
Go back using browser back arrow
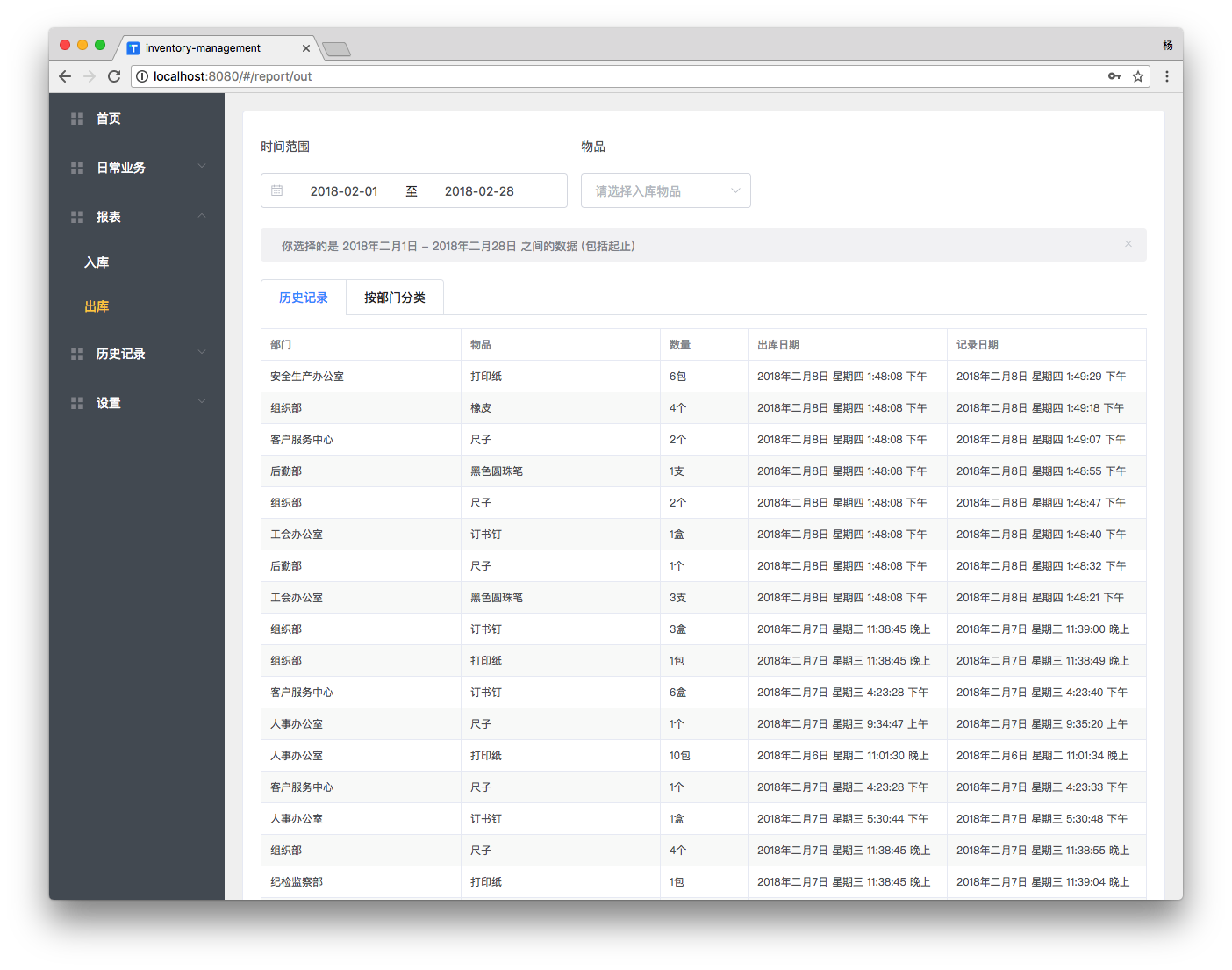(65, 76)
